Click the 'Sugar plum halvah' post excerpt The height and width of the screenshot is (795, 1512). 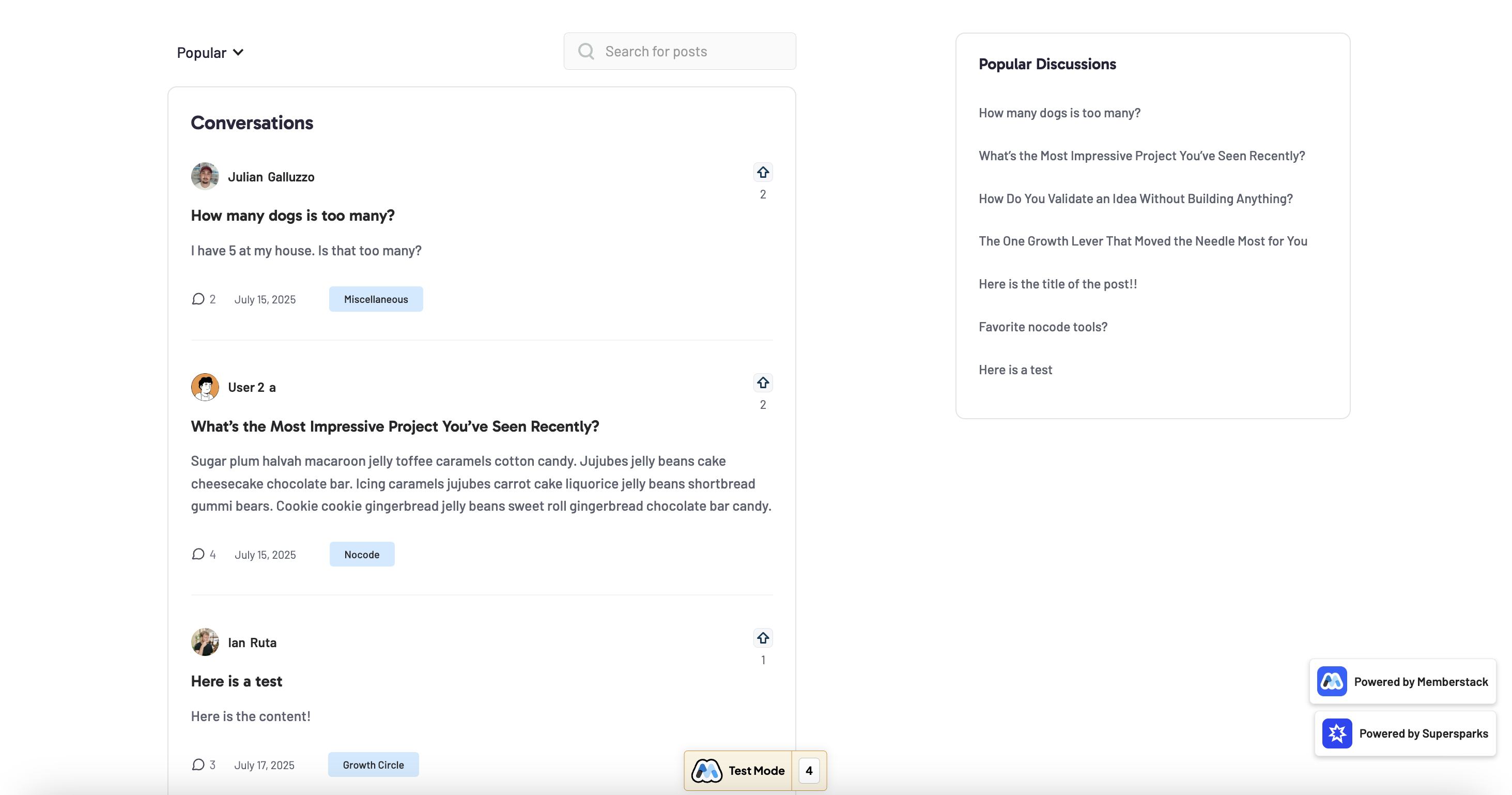point(481,483)
